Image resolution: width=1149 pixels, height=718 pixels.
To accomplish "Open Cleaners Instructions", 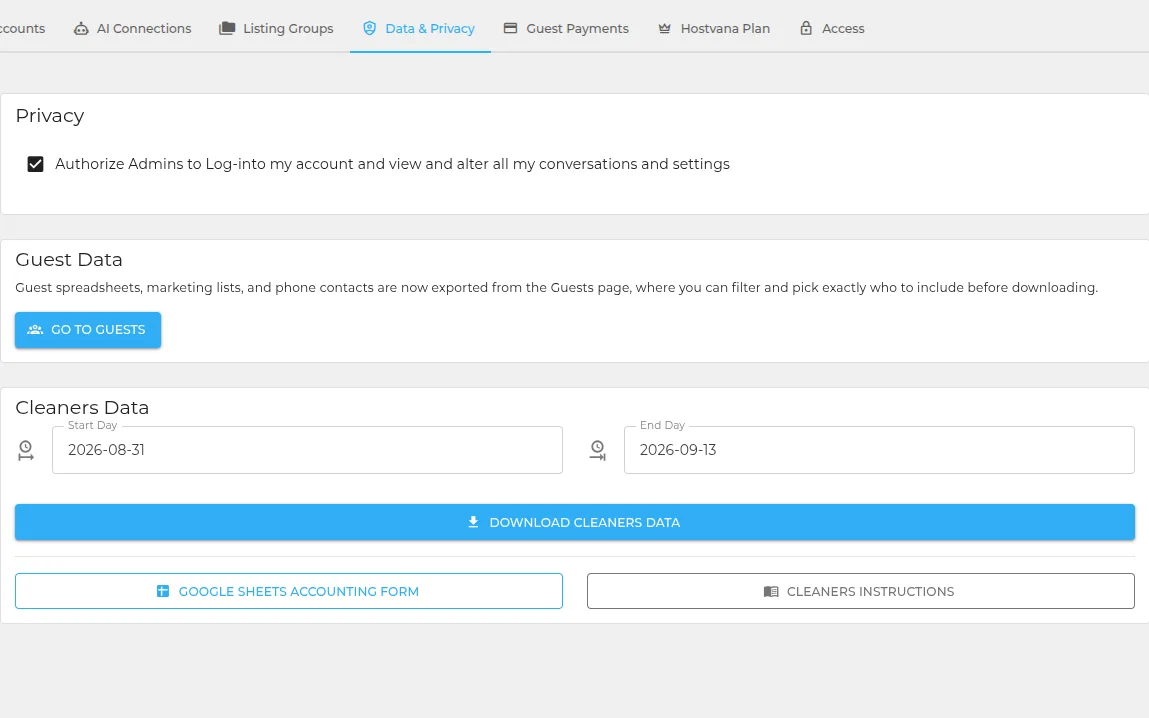I will pos(860,591).
